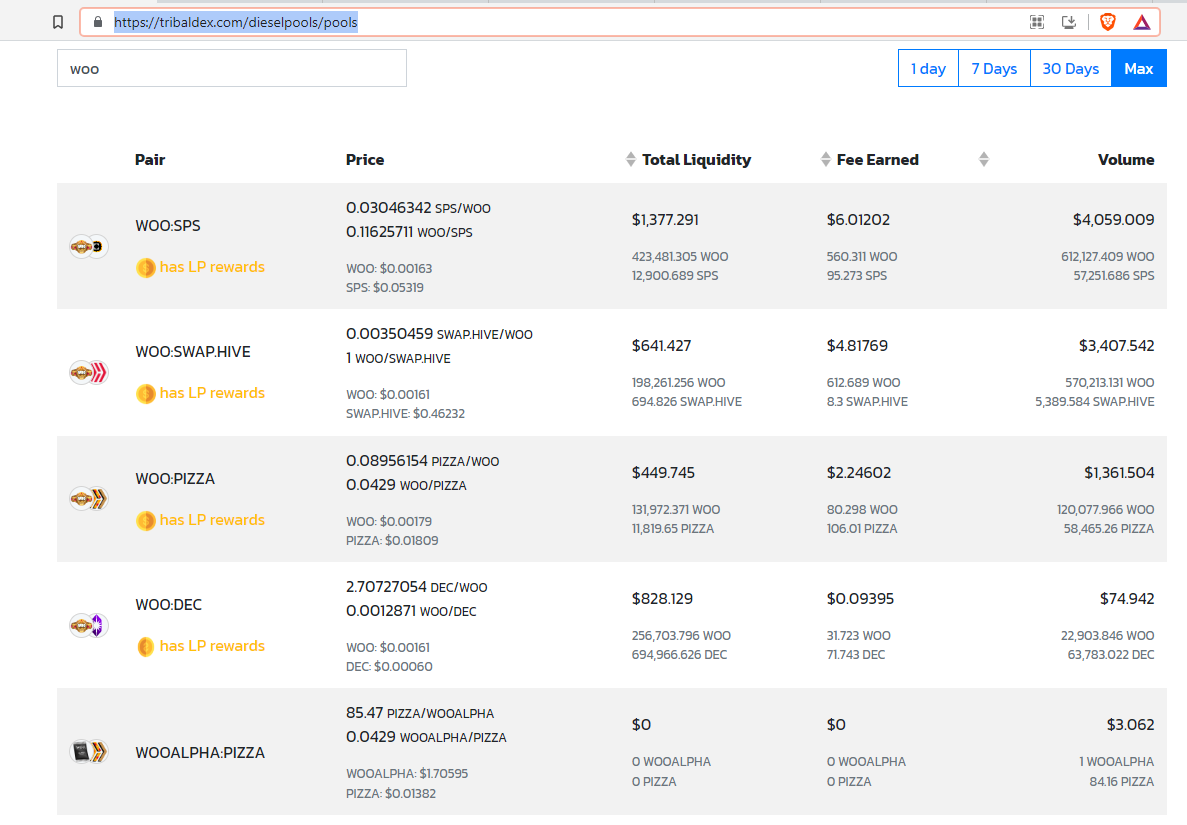Click 694,966.626 DEC liquidity amount
This screenshot has width=1187, height=825.
[x=680, y=655]
